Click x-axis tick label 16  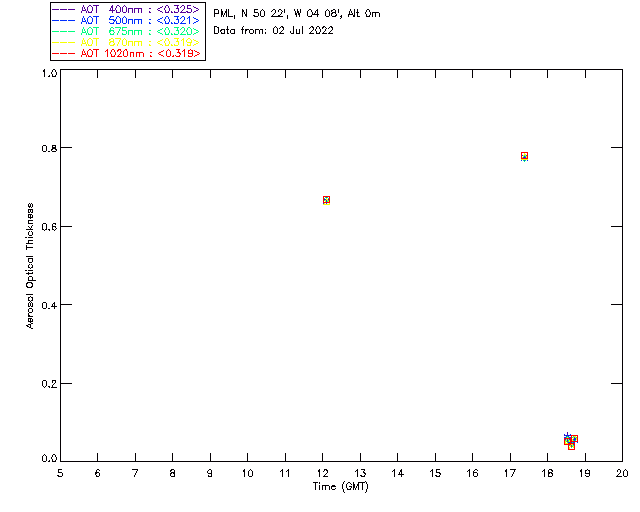[472, 473]
